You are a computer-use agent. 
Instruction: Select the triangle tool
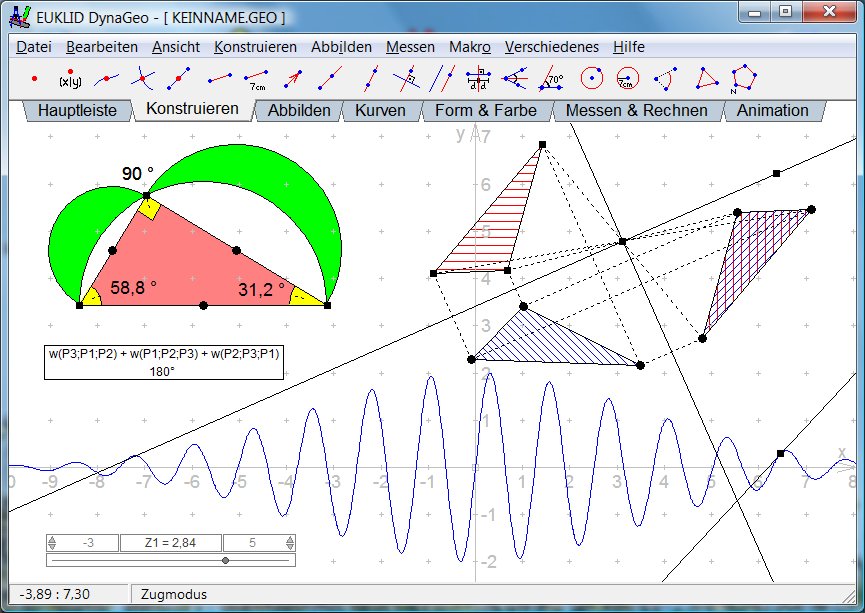(707, 77)
